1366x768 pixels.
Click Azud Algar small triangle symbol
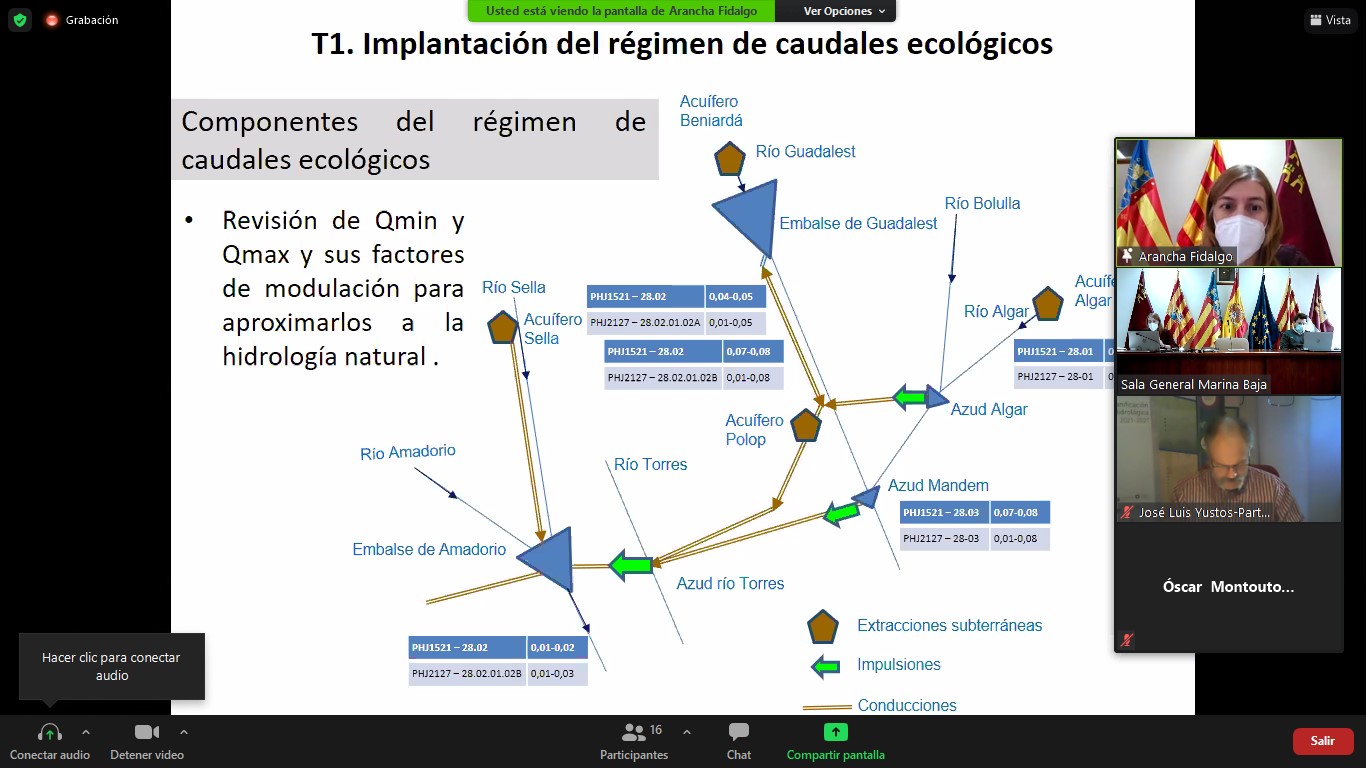937,397
